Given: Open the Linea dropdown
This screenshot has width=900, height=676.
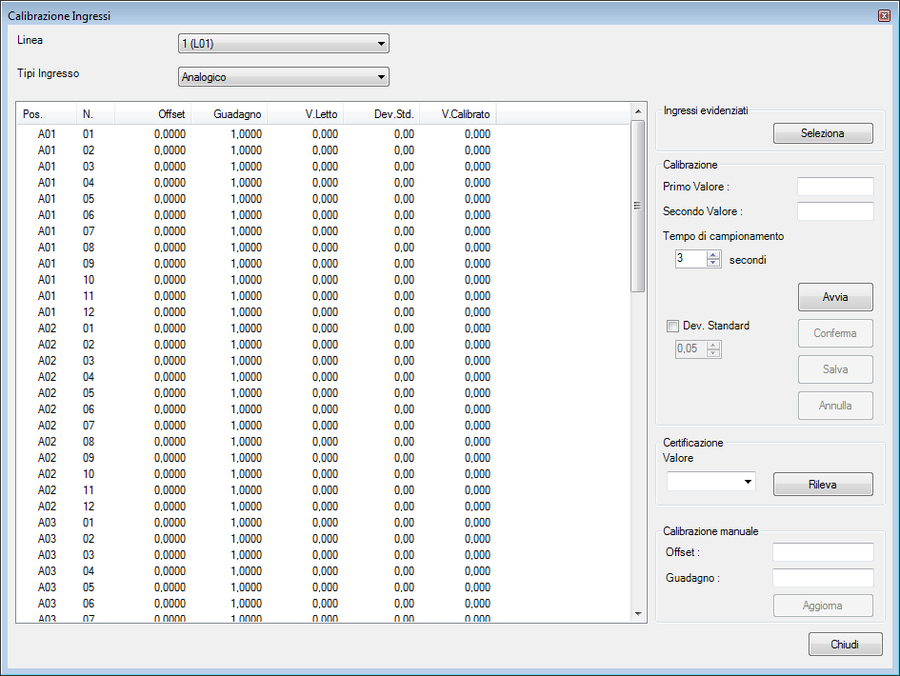Looking at the screenshot, I should (282, 44).
